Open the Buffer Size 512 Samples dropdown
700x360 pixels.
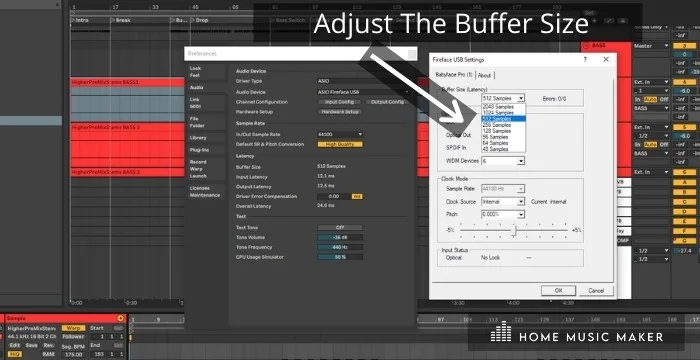click(x=503, y=98)
